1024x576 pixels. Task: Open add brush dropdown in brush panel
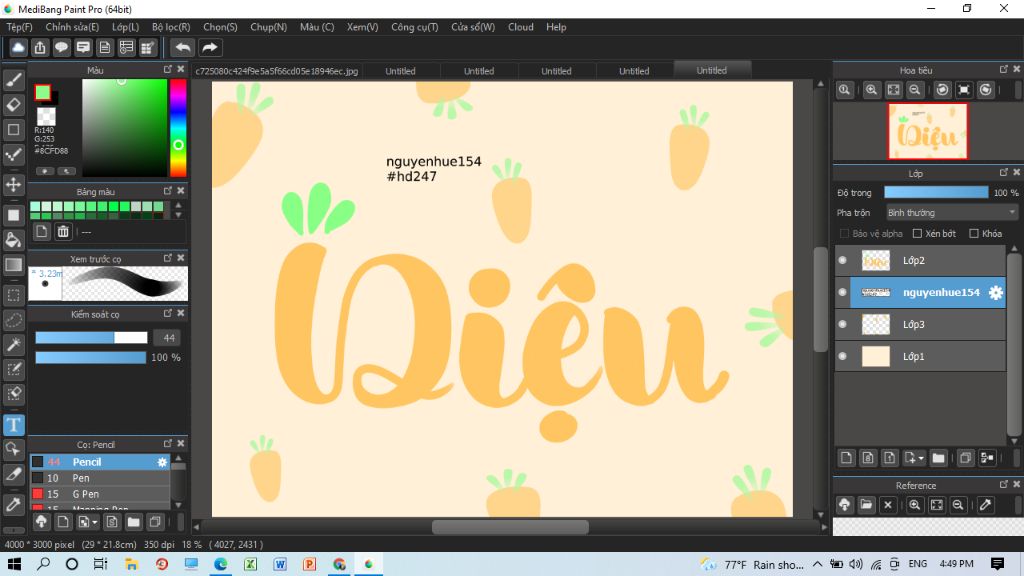[95, 522]
